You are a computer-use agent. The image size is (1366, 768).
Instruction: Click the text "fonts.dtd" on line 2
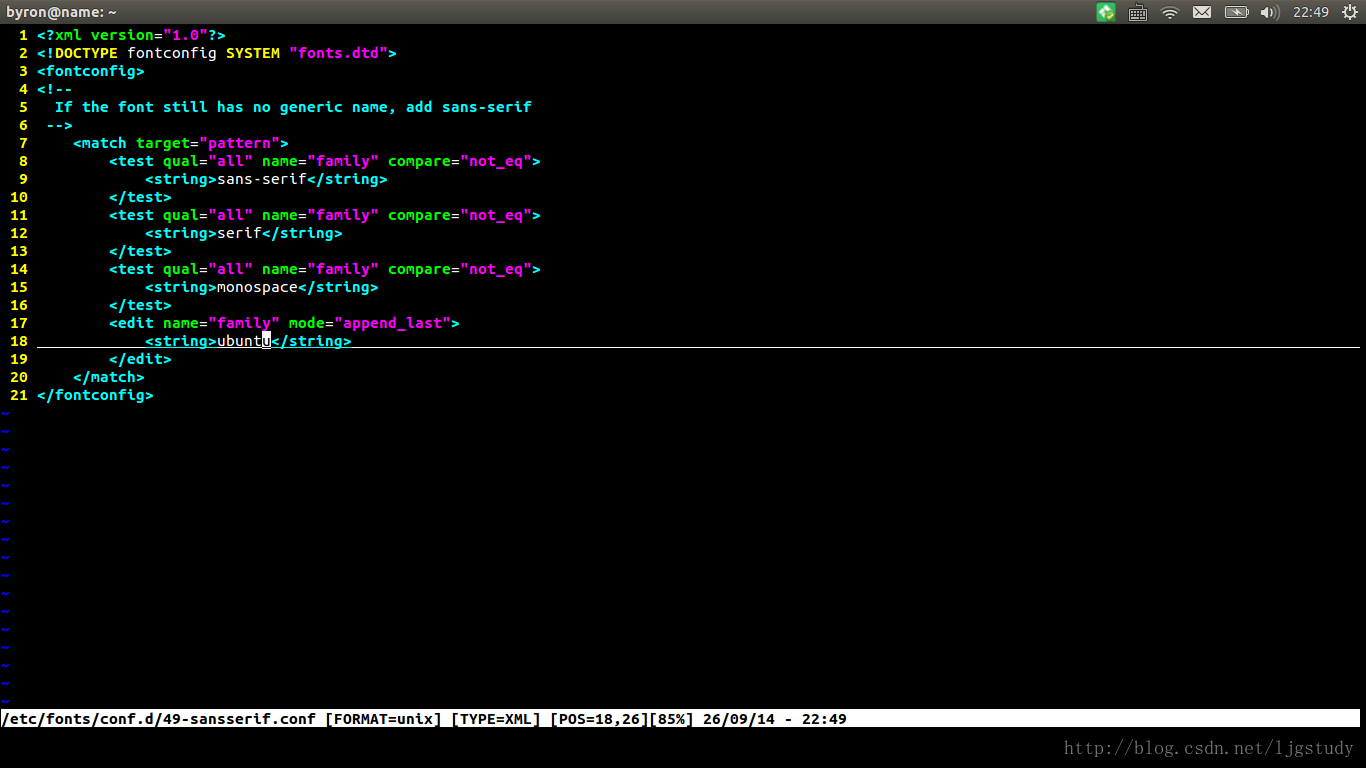338,53
